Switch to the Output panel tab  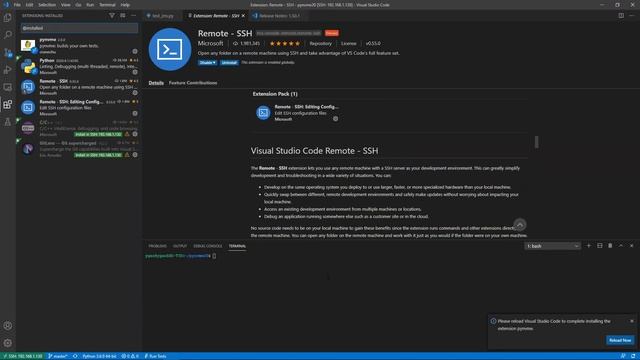pyautogui.click(x=180, y=246)
